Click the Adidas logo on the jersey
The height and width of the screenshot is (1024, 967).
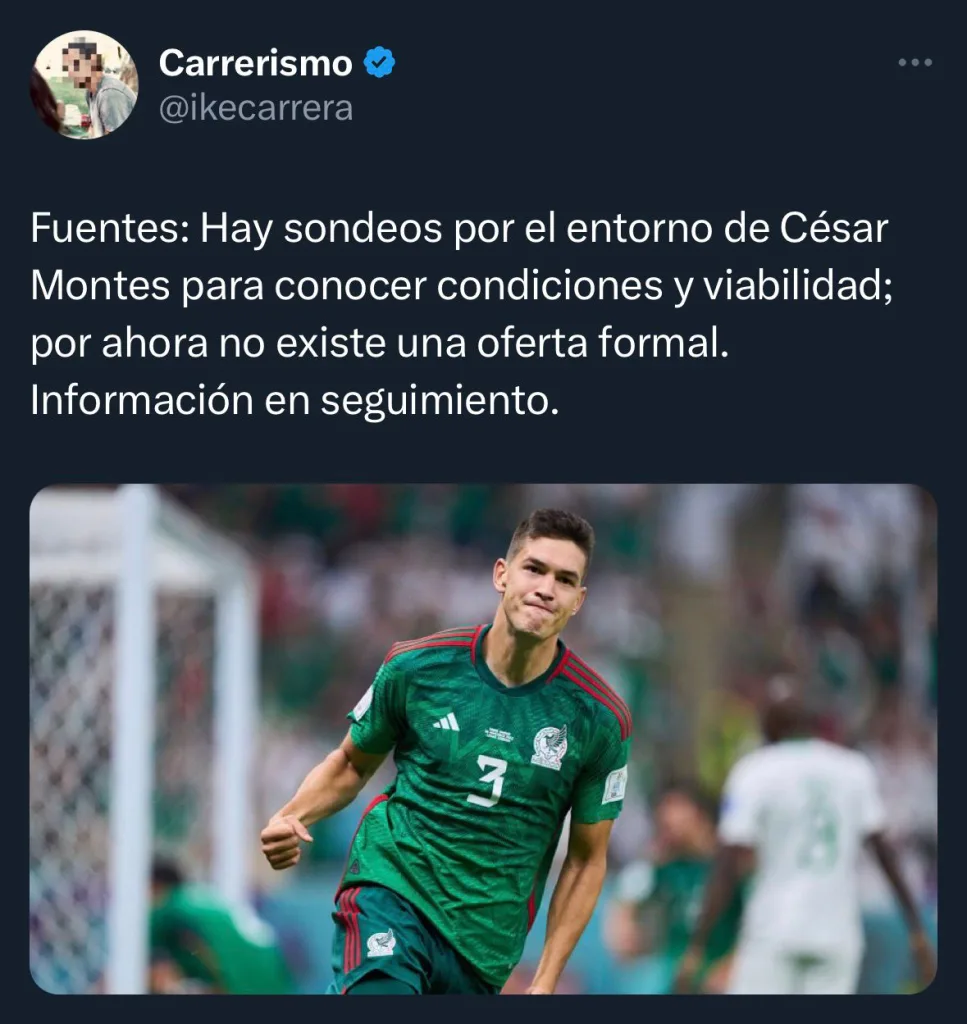click(447, 722)
